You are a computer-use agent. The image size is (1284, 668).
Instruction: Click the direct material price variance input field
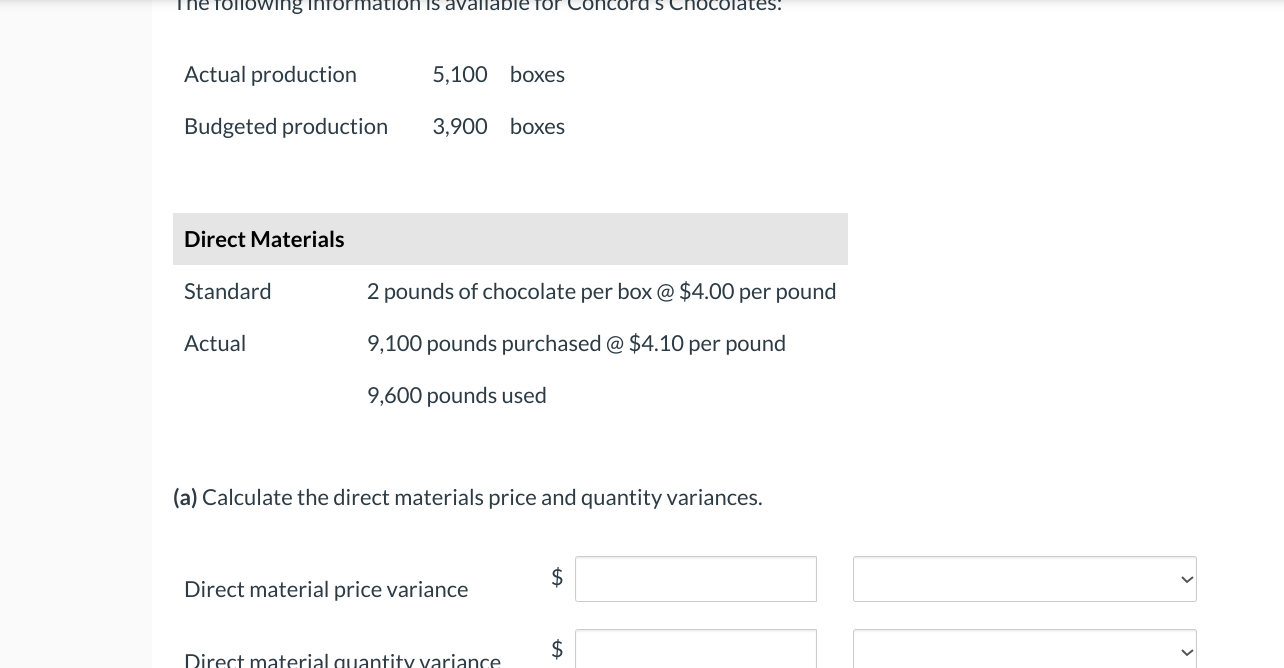pos(695,579)
